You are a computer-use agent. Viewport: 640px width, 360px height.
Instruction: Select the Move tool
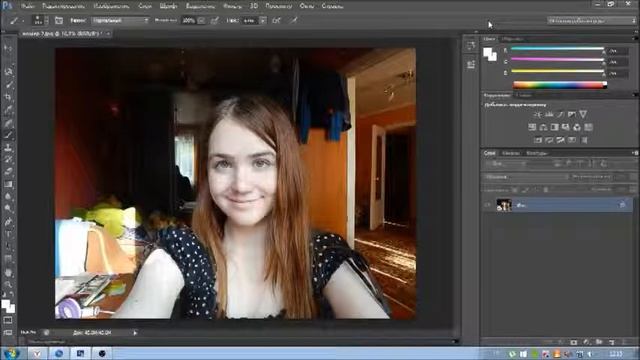[8, 48]
